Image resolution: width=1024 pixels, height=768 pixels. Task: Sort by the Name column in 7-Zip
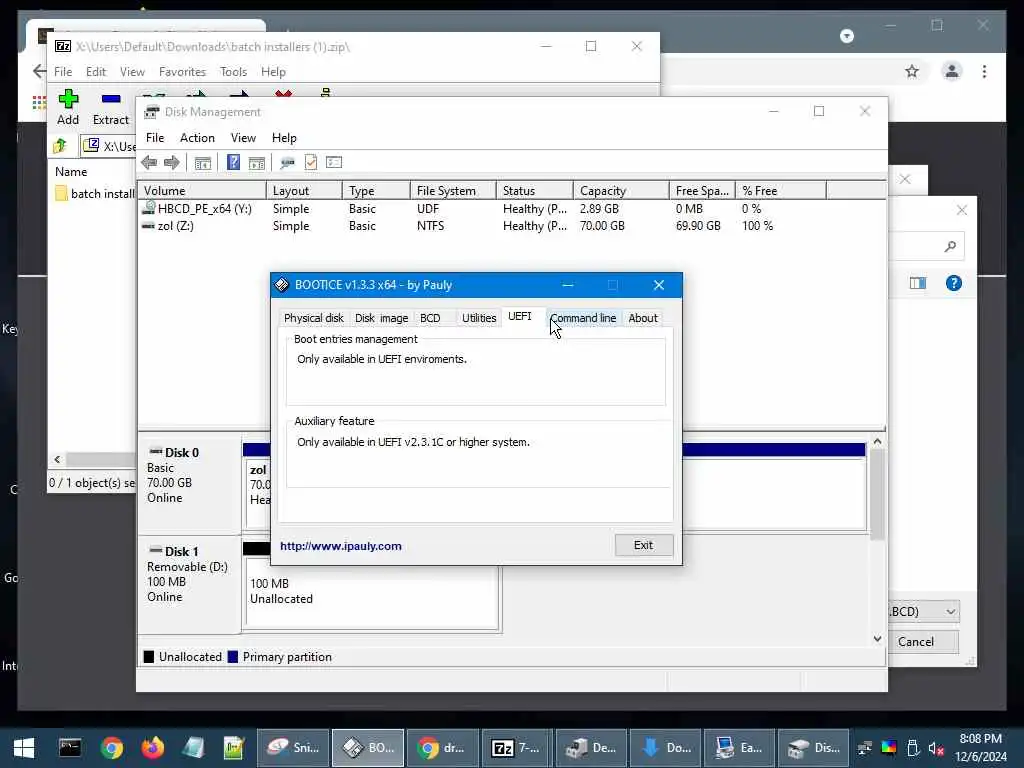coord(91,172)
